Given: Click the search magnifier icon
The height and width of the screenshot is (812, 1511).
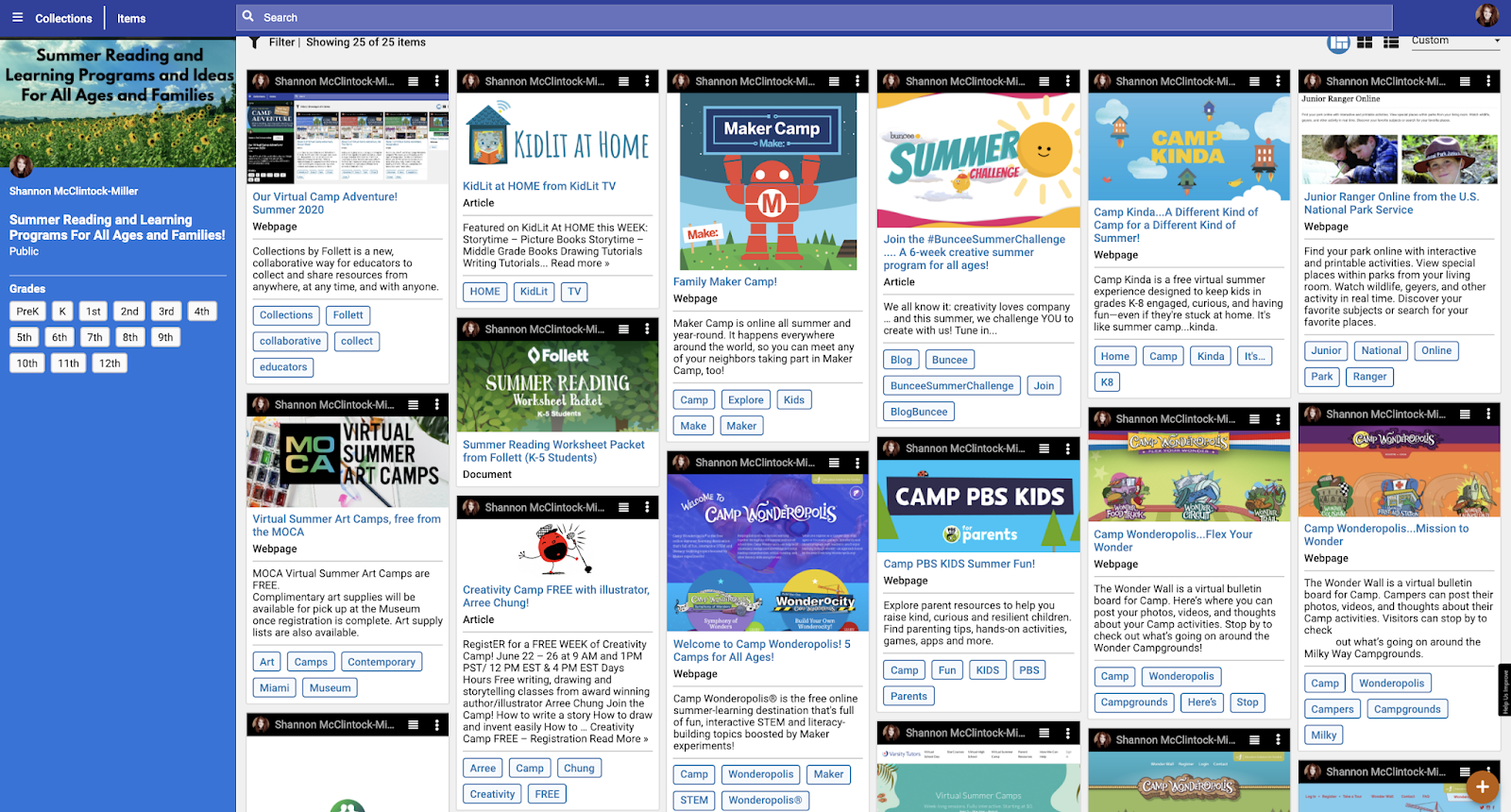Looking at the screenshot, I should [248, 16].
